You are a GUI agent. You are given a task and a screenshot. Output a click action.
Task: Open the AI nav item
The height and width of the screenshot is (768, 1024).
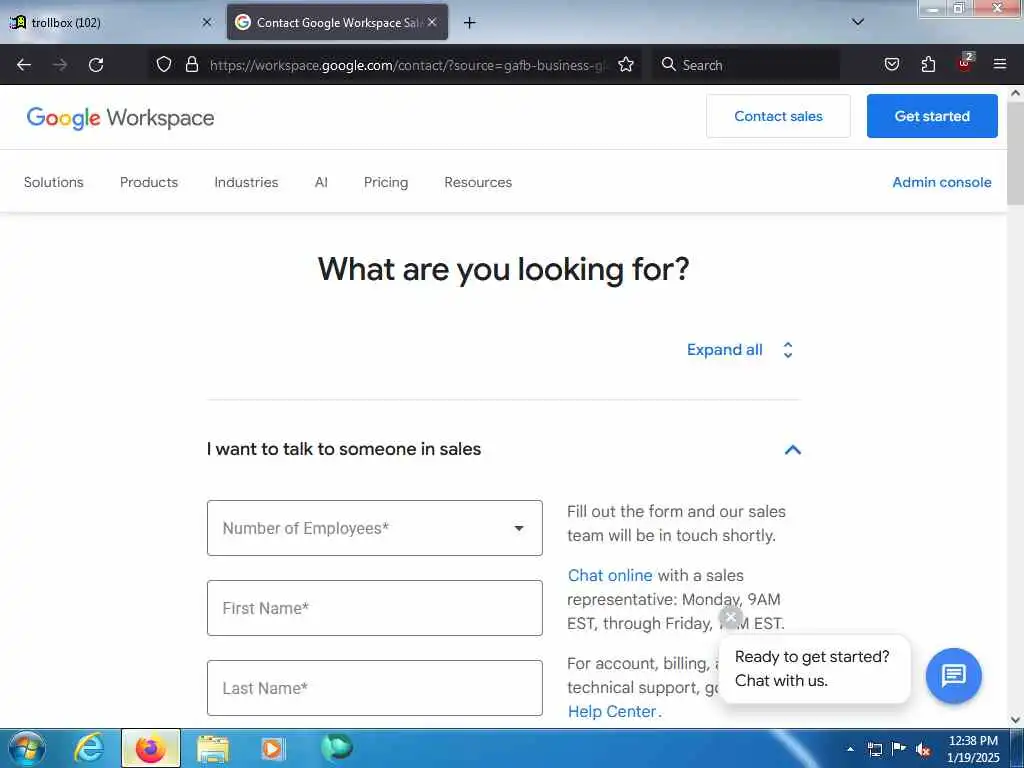[321, 182]
